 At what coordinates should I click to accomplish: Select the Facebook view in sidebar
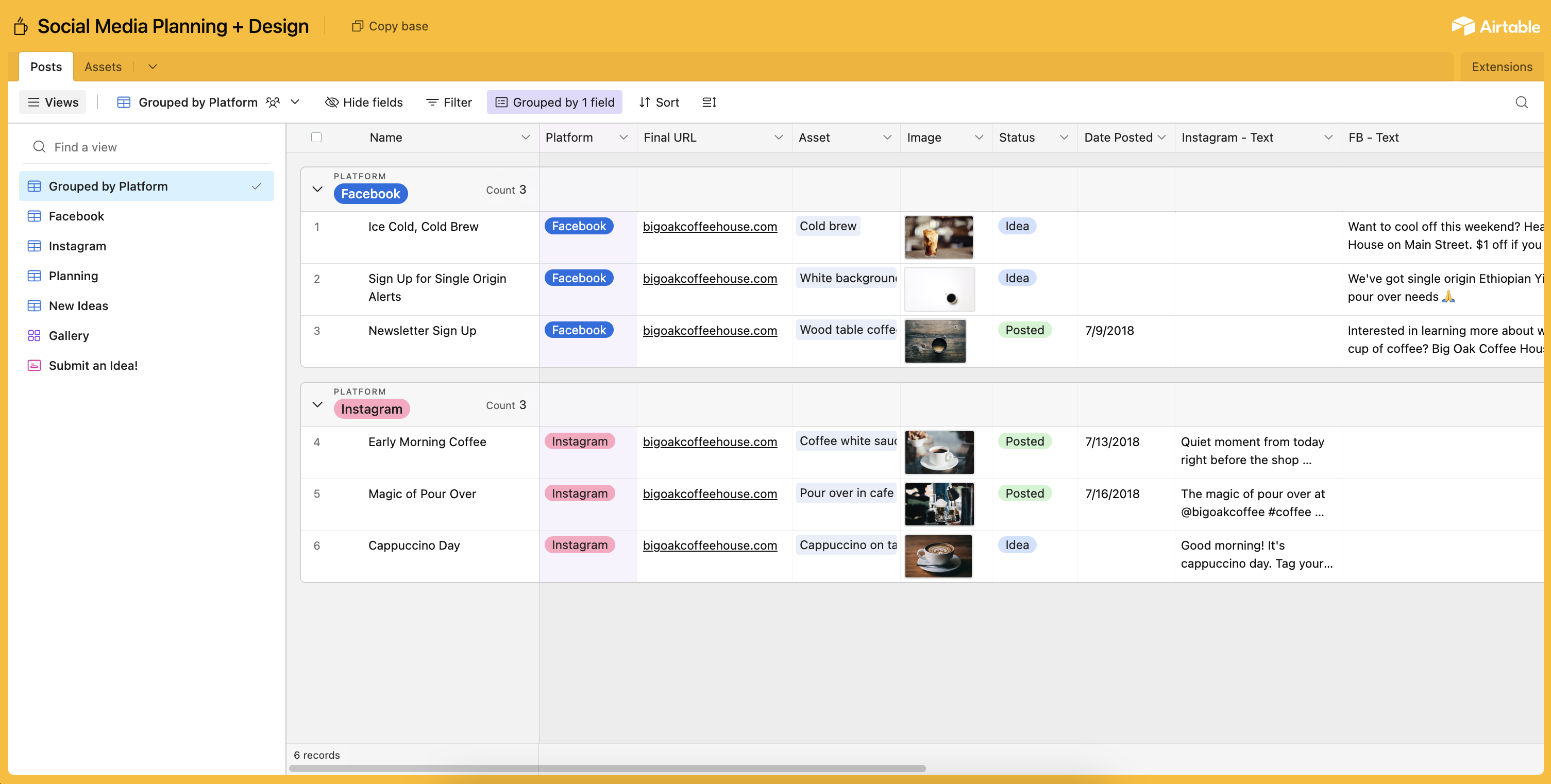(146, 216)
